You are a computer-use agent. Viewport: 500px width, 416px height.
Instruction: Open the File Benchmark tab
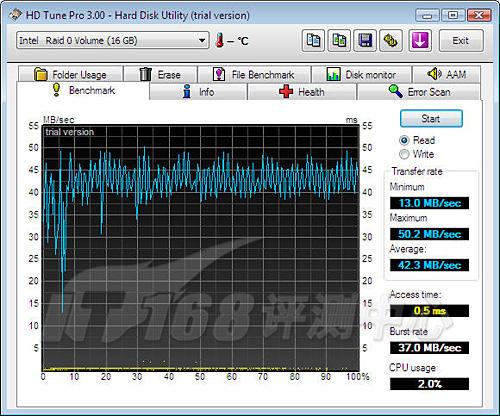[254, 74]
